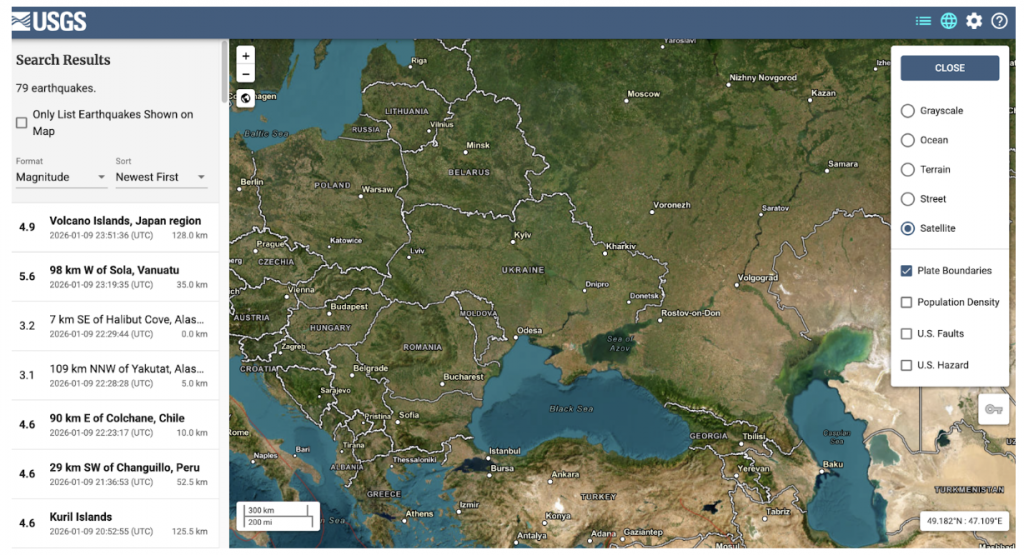Select the 98 km W of Sola, Vanuatu earthquake
The height and width of the screenshot is (555, 1024).
114,276
